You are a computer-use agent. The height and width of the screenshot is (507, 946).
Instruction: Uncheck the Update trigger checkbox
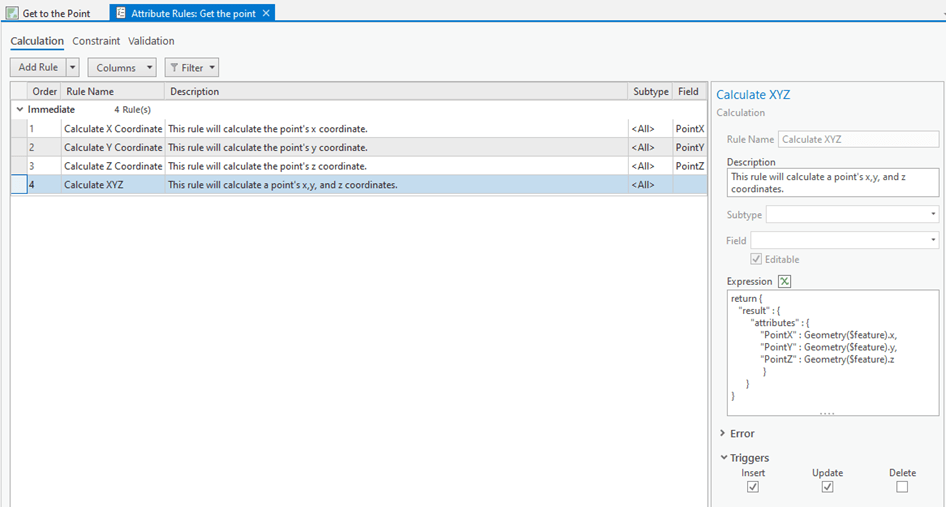point(827,486)
